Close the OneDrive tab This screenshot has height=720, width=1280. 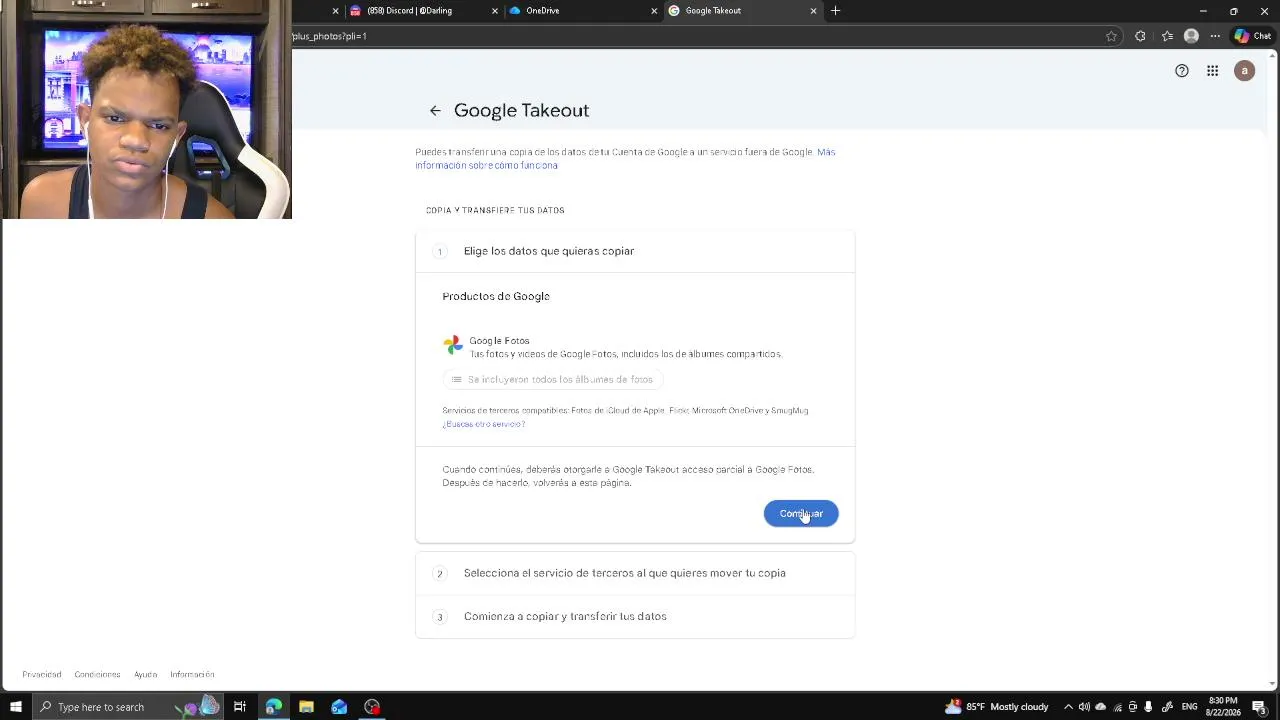[x=654, y=11]
